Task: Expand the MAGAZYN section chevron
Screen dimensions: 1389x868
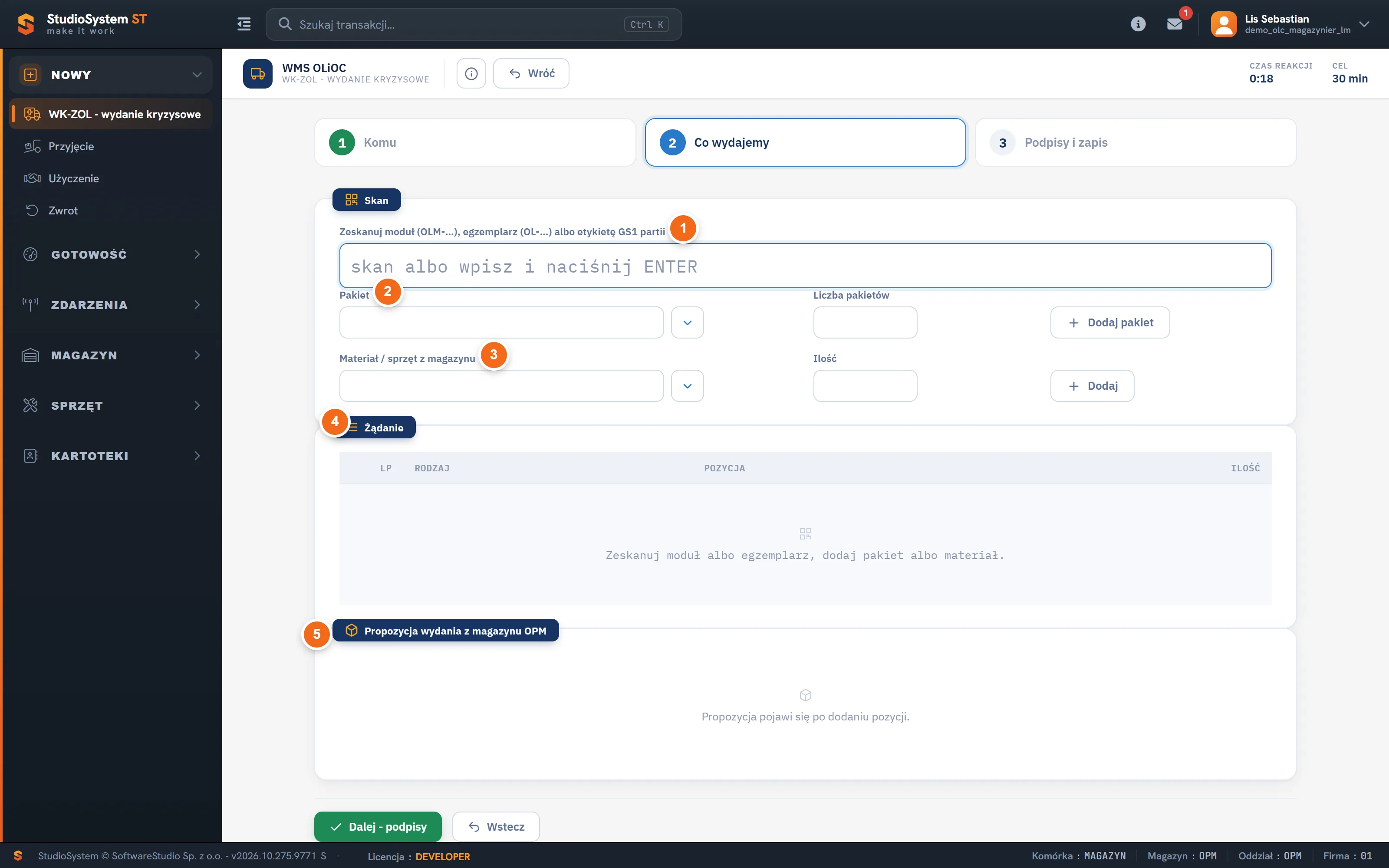Action: click(x=197, y=355)
